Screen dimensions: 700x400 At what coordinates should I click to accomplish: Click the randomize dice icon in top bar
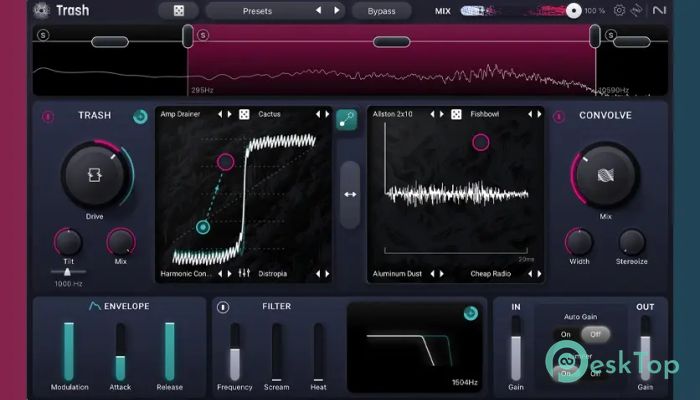(x=178, y=11)
